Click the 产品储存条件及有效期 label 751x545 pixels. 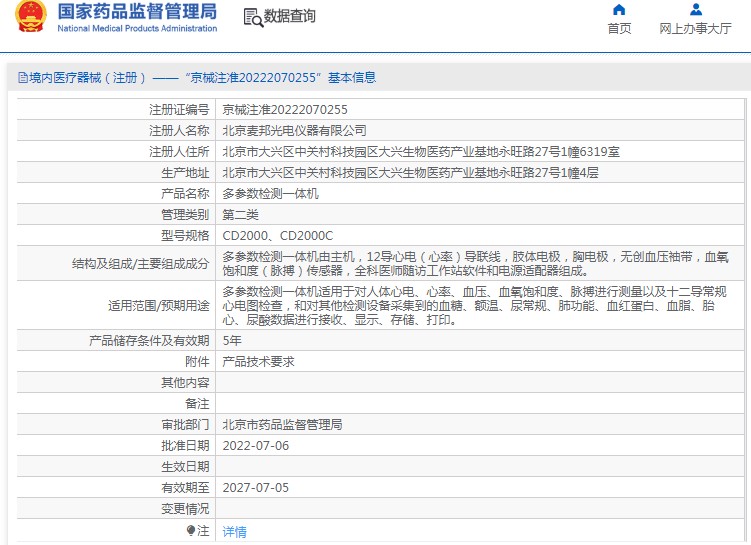point(149,341)
